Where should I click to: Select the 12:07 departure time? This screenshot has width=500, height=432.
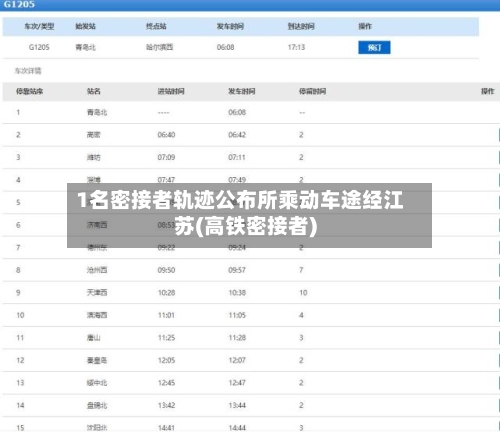point(237,360)
